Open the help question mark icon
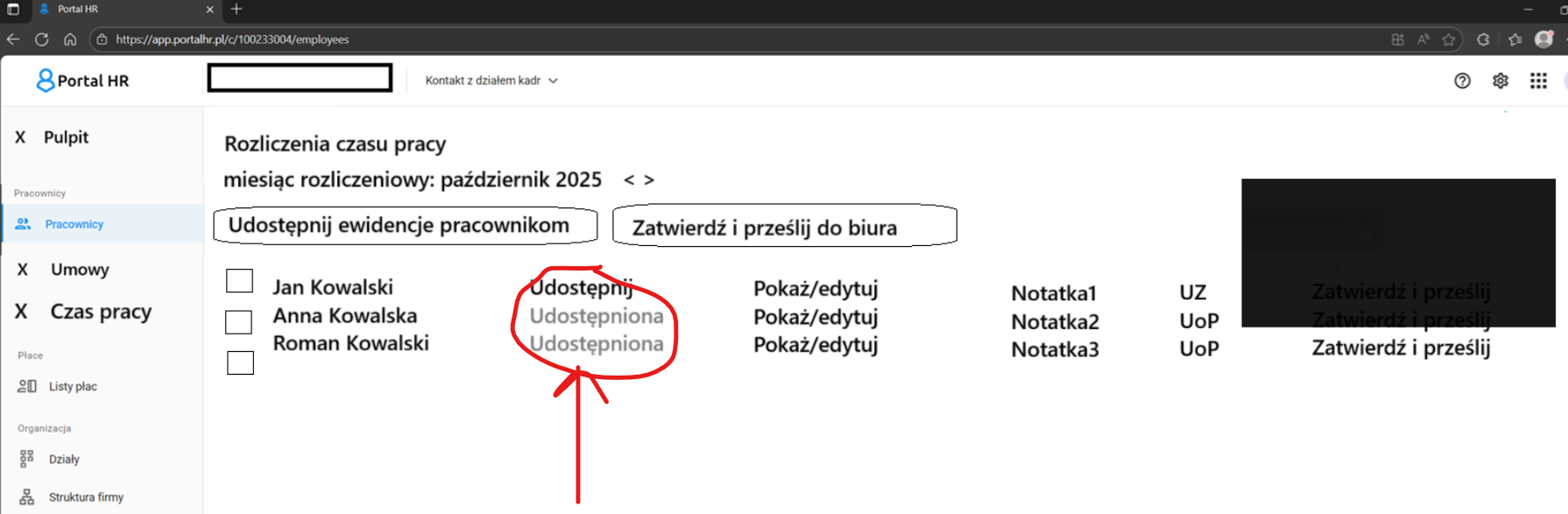Image resolution: width=1568 pixels, height=514 pixels. click(x=1462, y=81)
